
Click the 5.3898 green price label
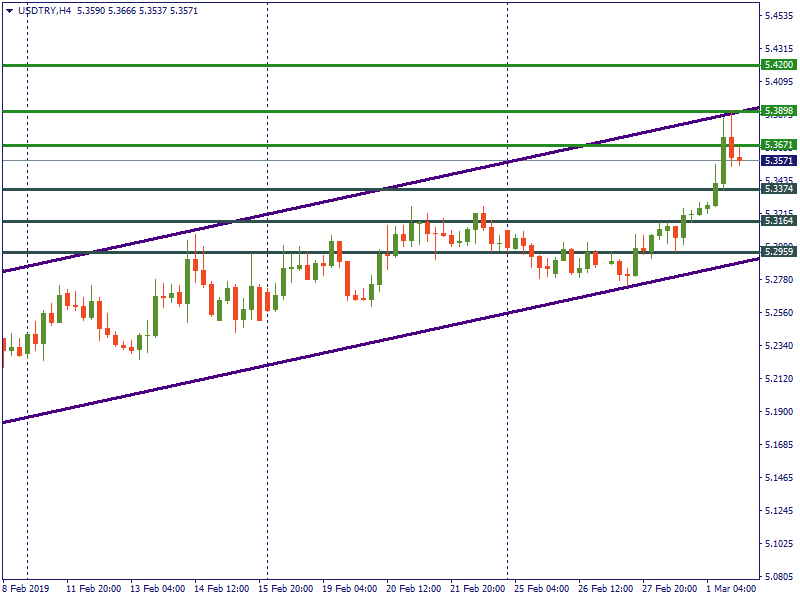tap(778, 111)
